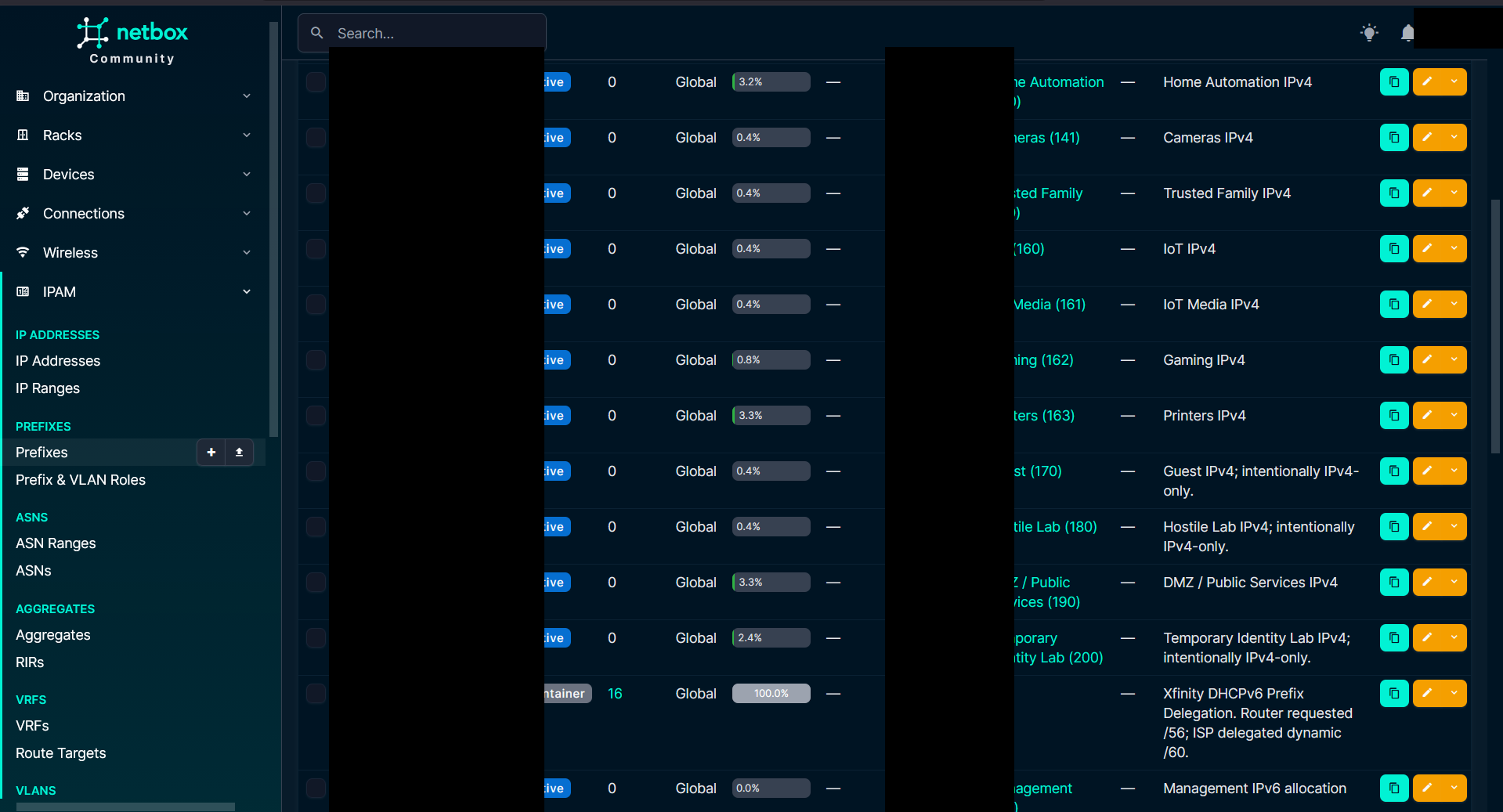Edit the Xfinity DHCPv6 Prefix Delegation row
The image size is (1503, 812).
pyautogui.click(x=1427, y=694)
